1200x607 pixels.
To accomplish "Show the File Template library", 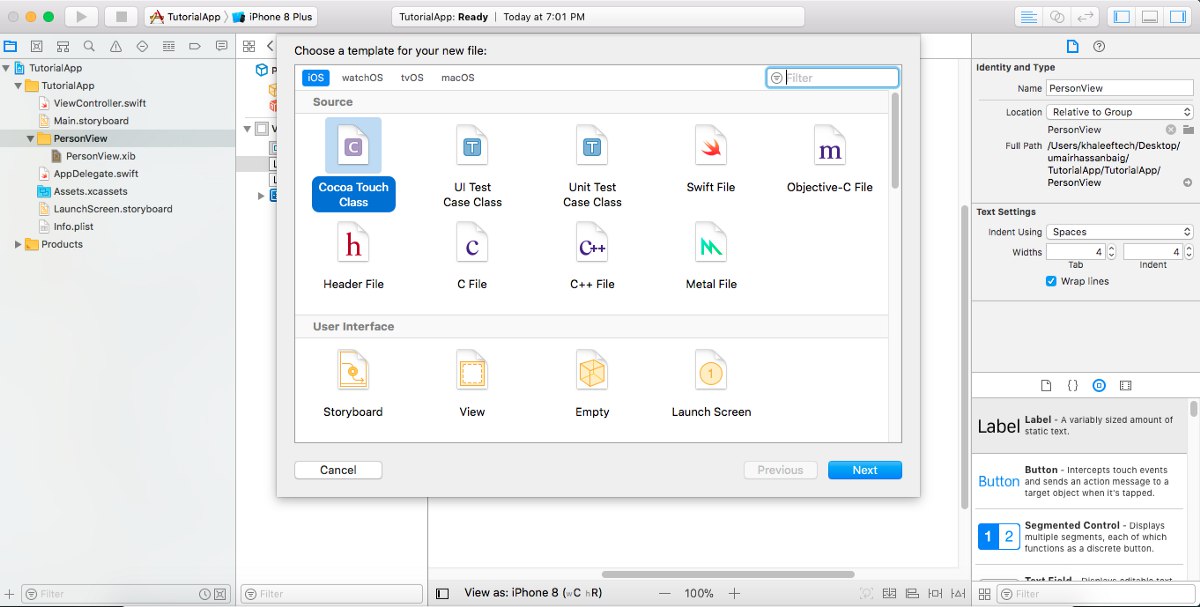I will 1046,385.
